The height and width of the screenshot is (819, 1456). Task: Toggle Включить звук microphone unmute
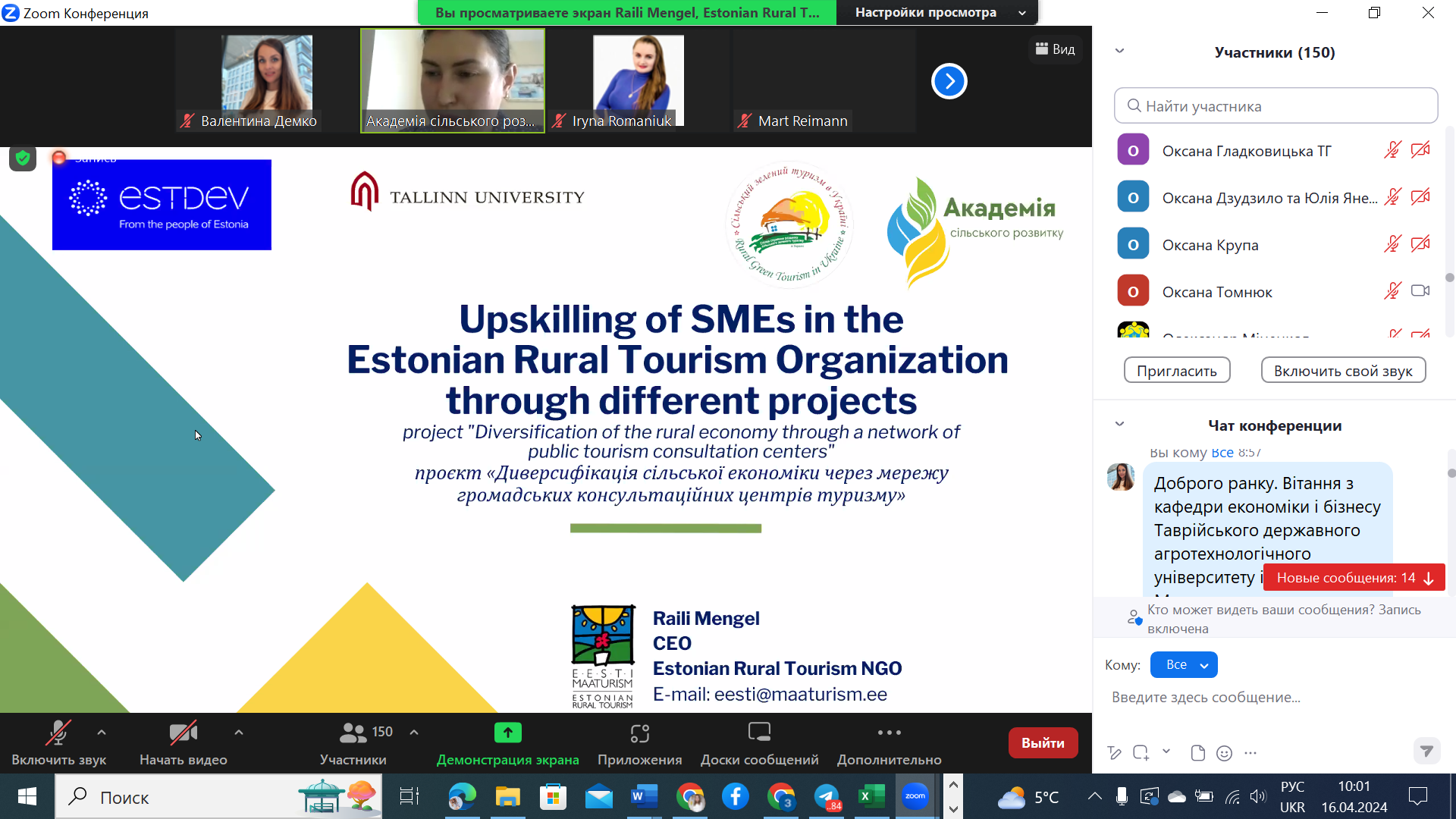pos(58,733)
